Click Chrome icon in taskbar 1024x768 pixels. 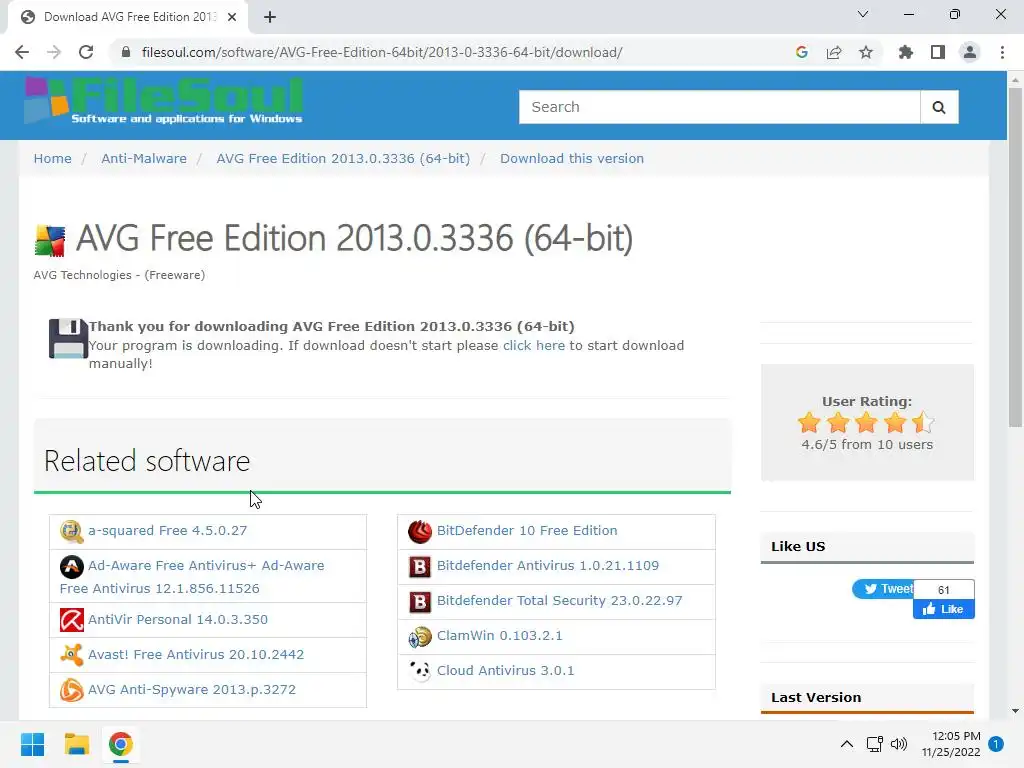pos(120,744)
